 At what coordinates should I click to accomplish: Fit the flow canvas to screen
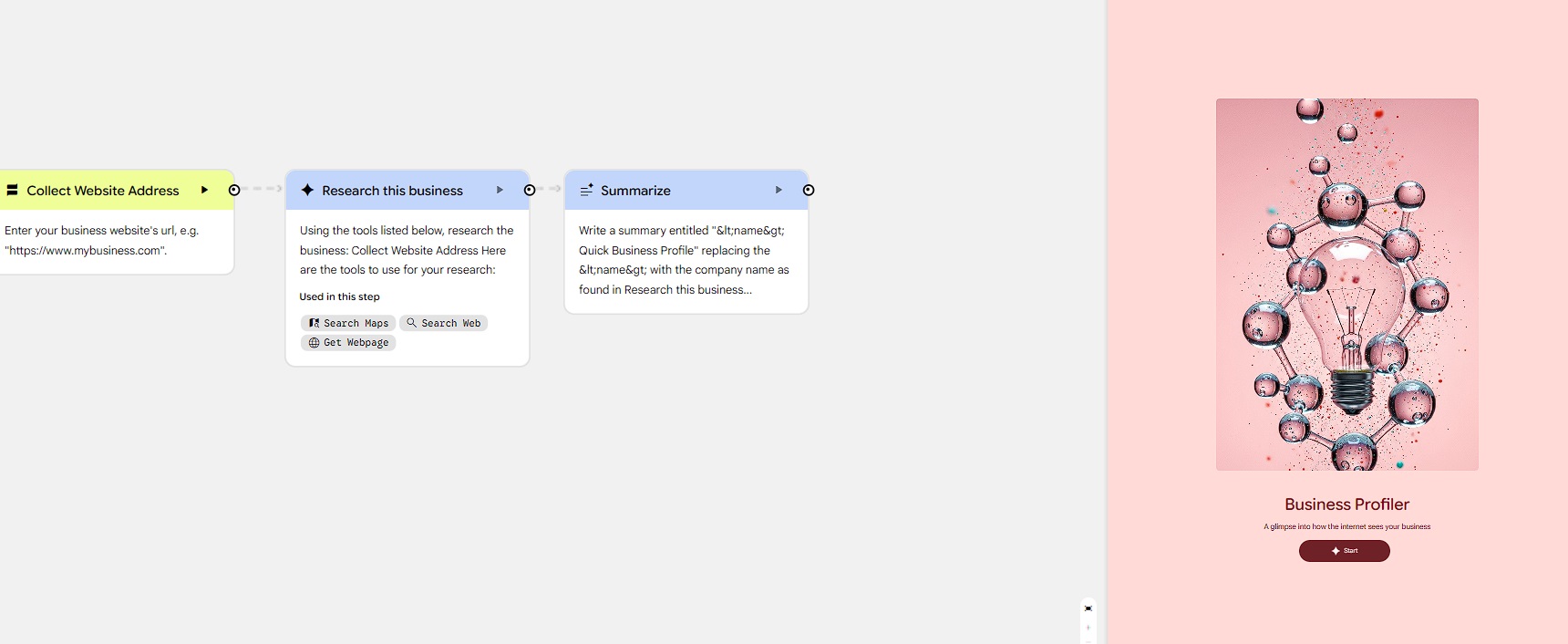tap(1088, 608)
